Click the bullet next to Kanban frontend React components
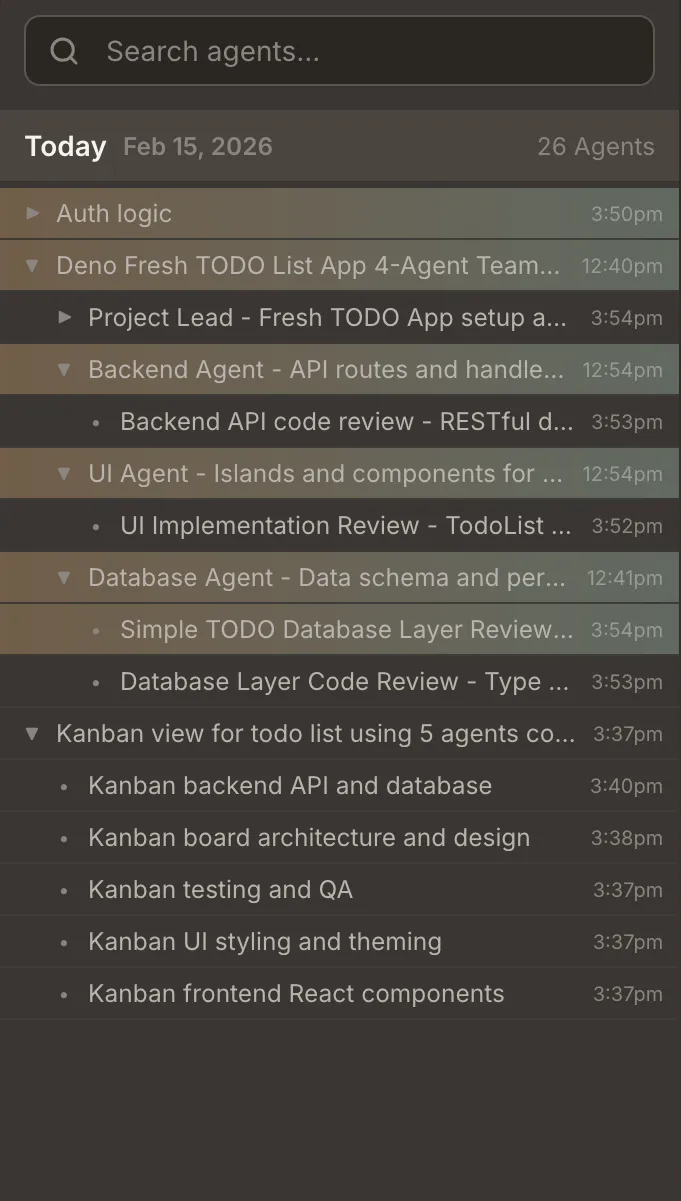681x1201 pixels. [63, 993]
